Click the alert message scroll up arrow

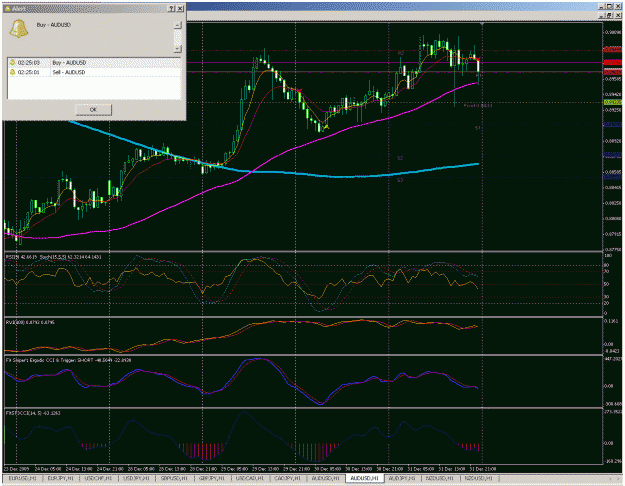pyautogui.click(x=178, y=25)
